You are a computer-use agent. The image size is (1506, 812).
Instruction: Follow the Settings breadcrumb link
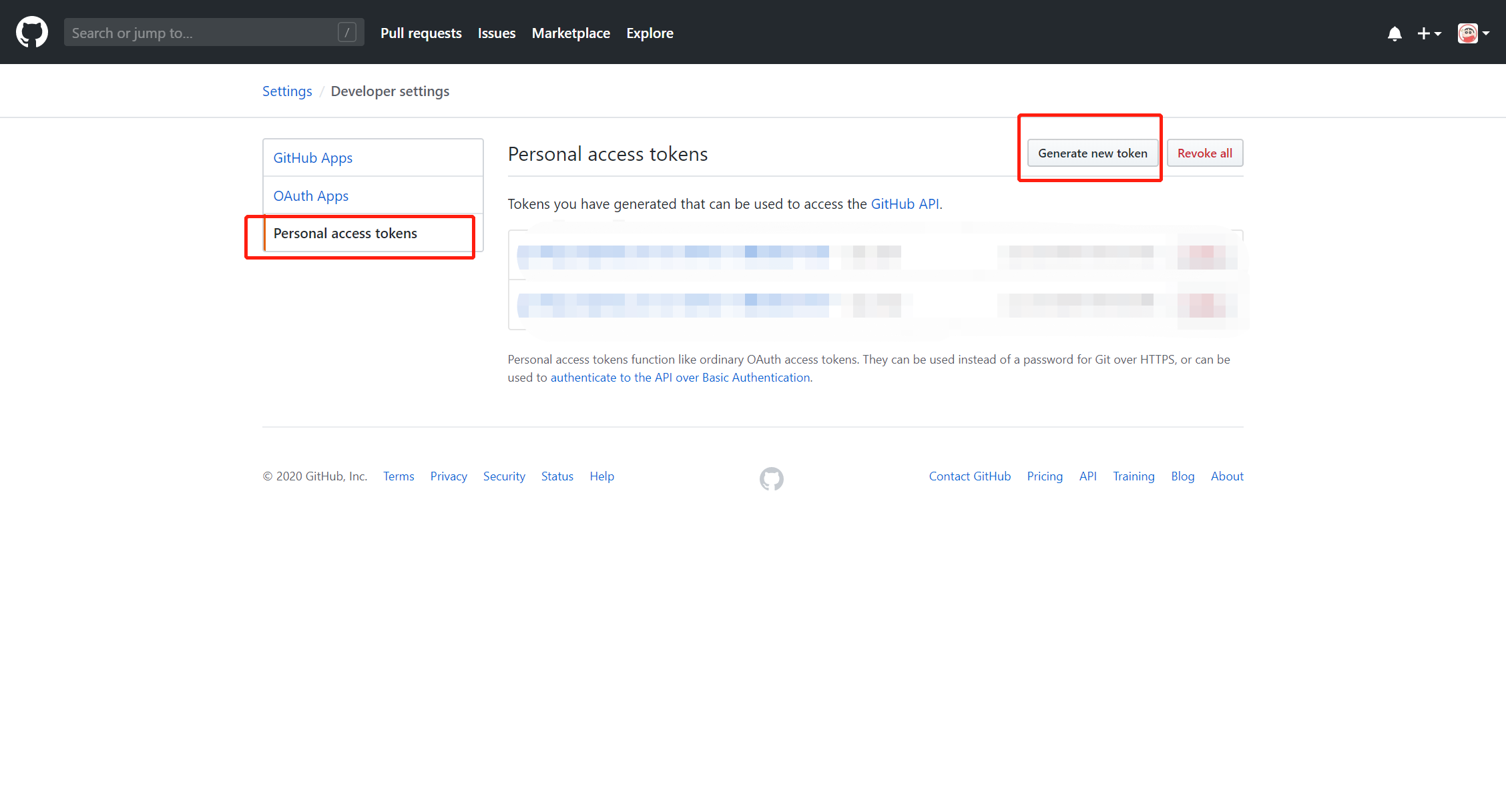286,91
